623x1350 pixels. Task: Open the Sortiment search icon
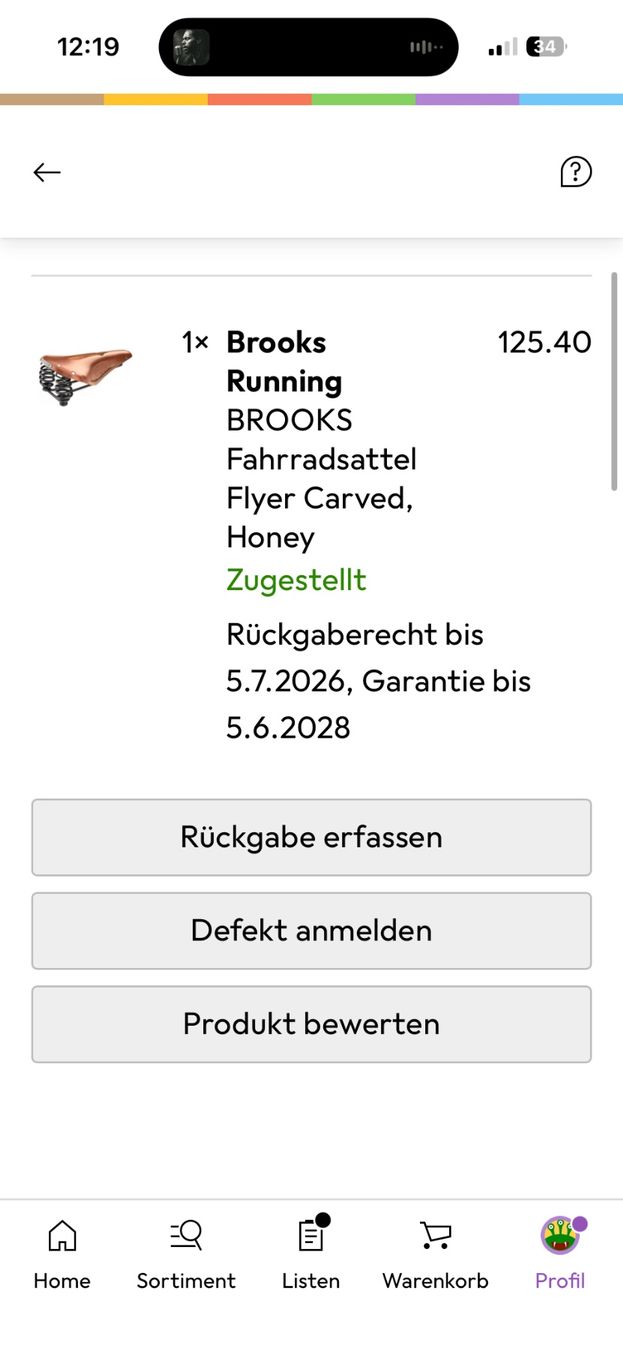[x=186, y=1235]
